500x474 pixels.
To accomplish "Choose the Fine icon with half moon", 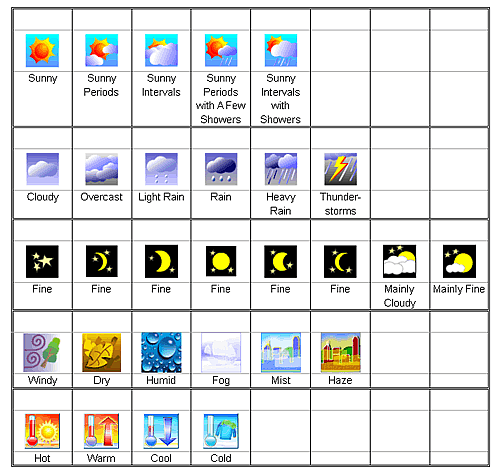I will [161, 261].
